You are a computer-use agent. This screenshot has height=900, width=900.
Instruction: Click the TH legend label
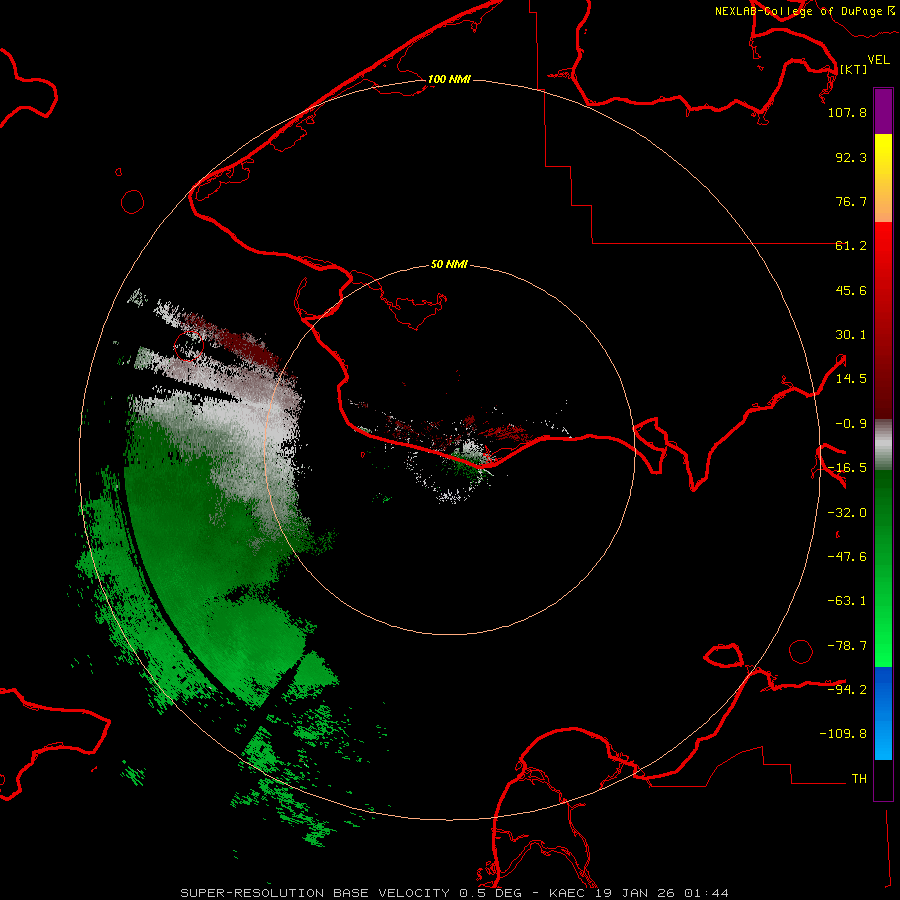pyautogui.click(x=859, y=778)
